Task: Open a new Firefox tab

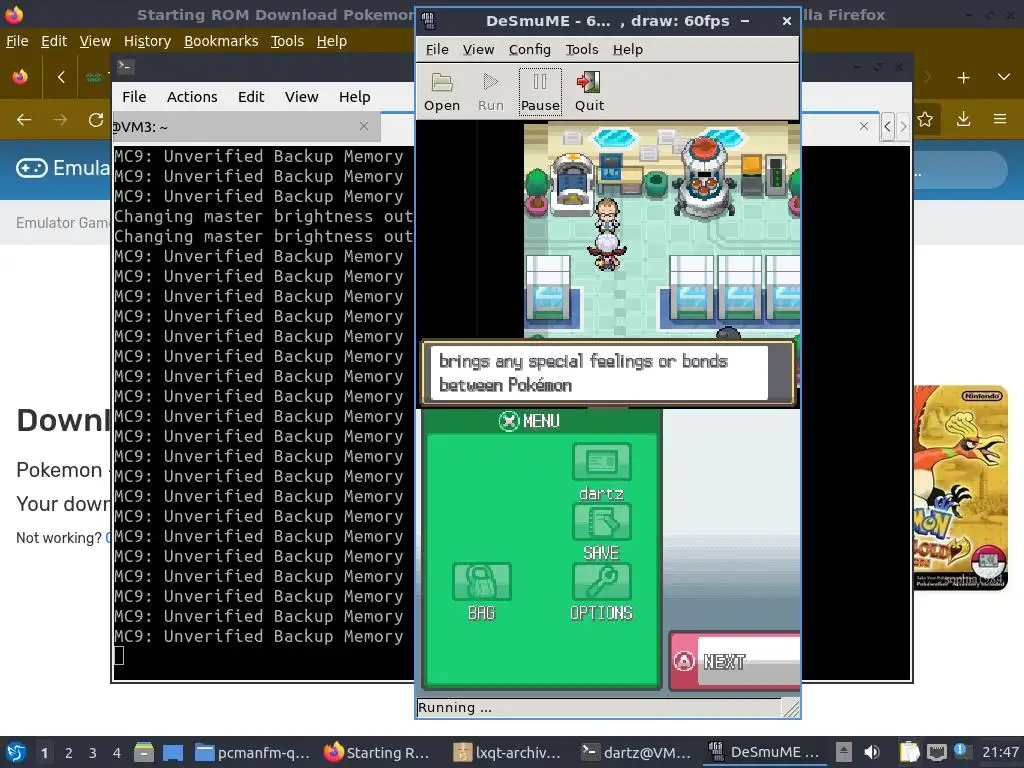Action: 963,78
